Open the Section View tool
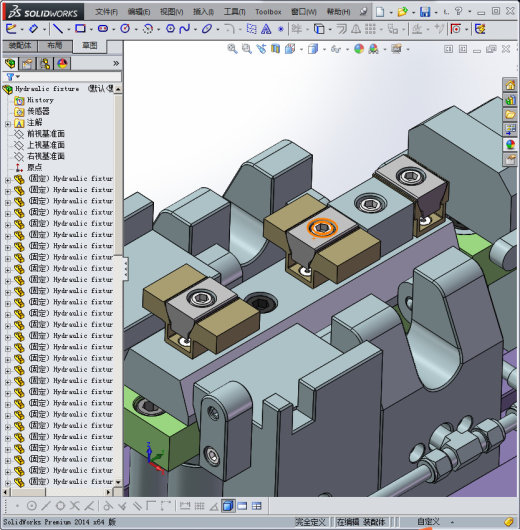Screen dimensions: 520x530 (276, 49)
